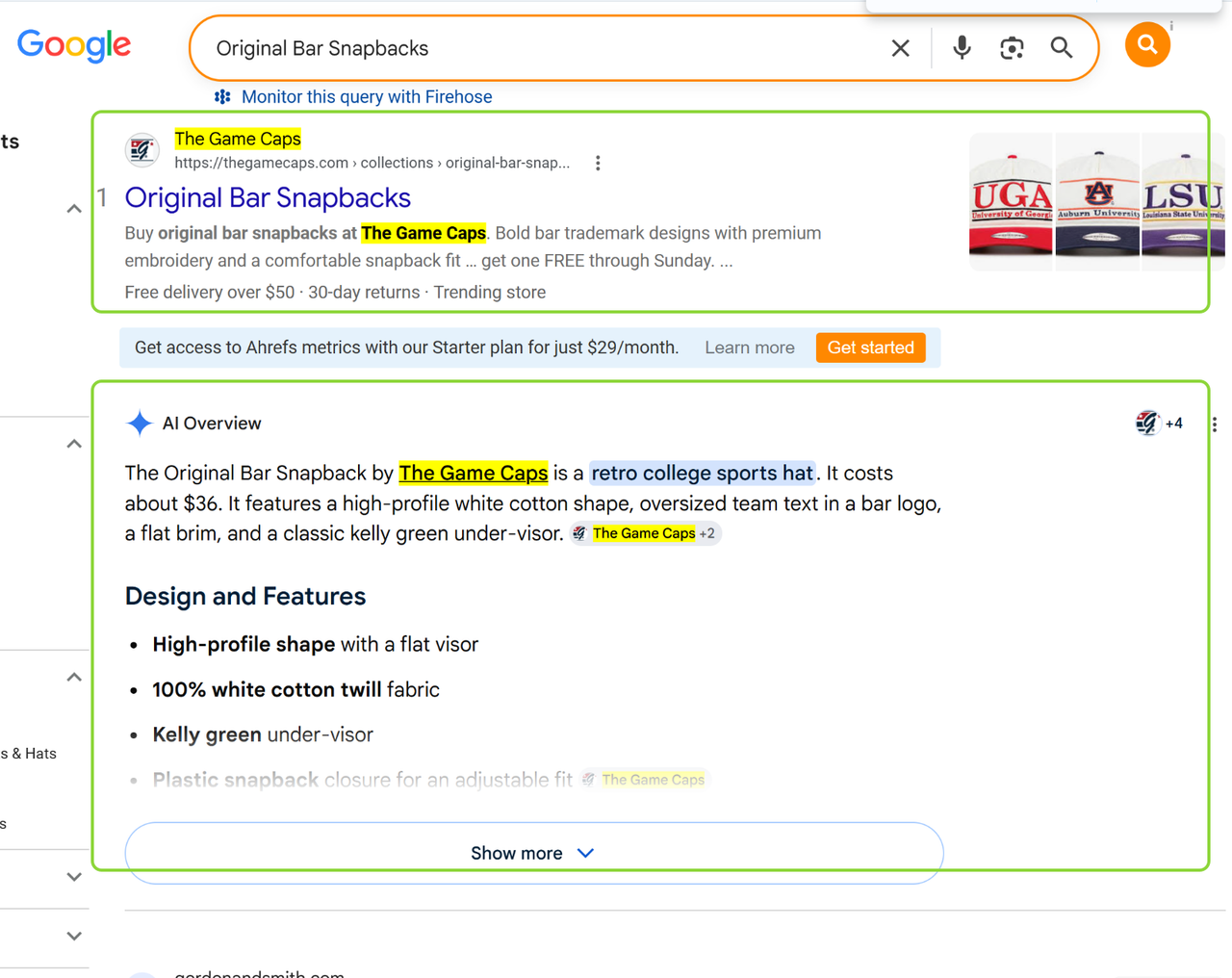Click the 'AI Overview' label
The image size is (1232, 978).
point(212,424)
